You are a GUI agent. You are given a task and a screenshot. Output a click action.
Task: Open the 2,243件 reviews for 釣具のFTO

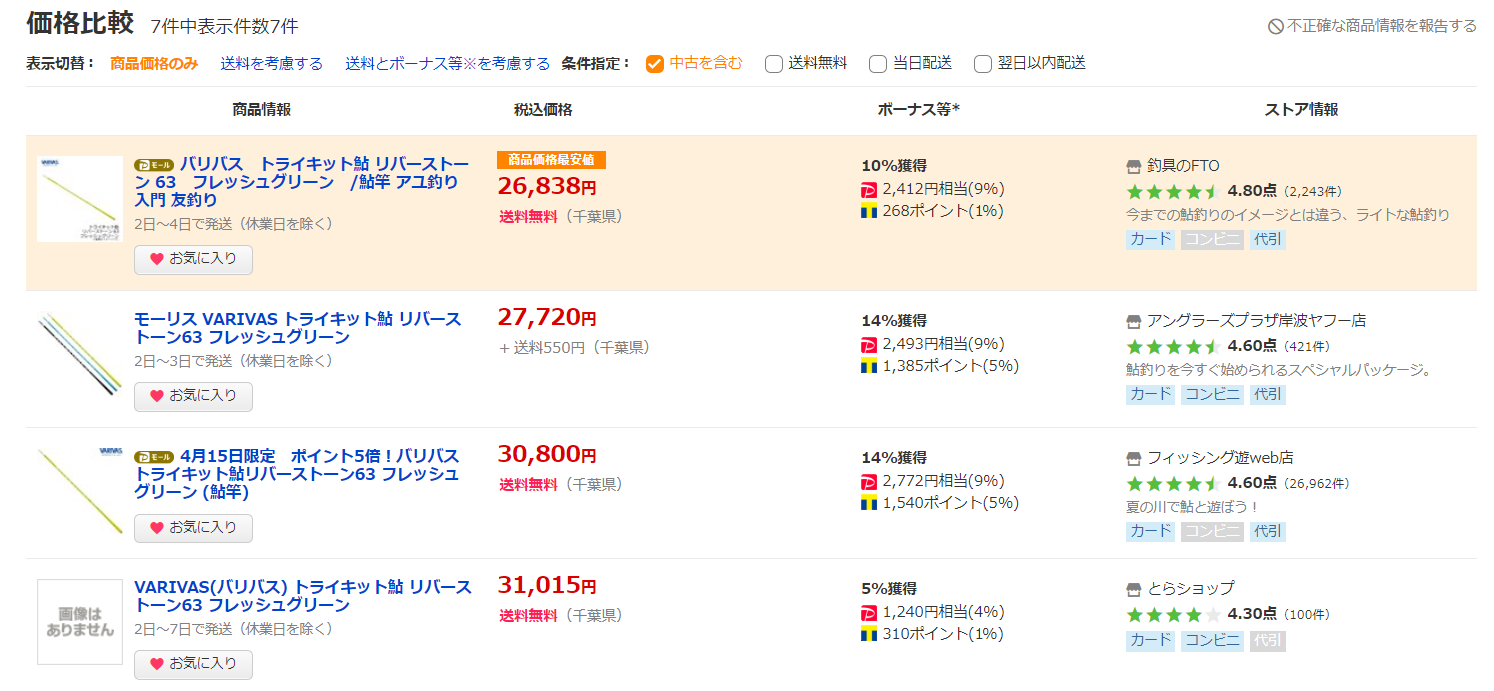click(1313, 192)
